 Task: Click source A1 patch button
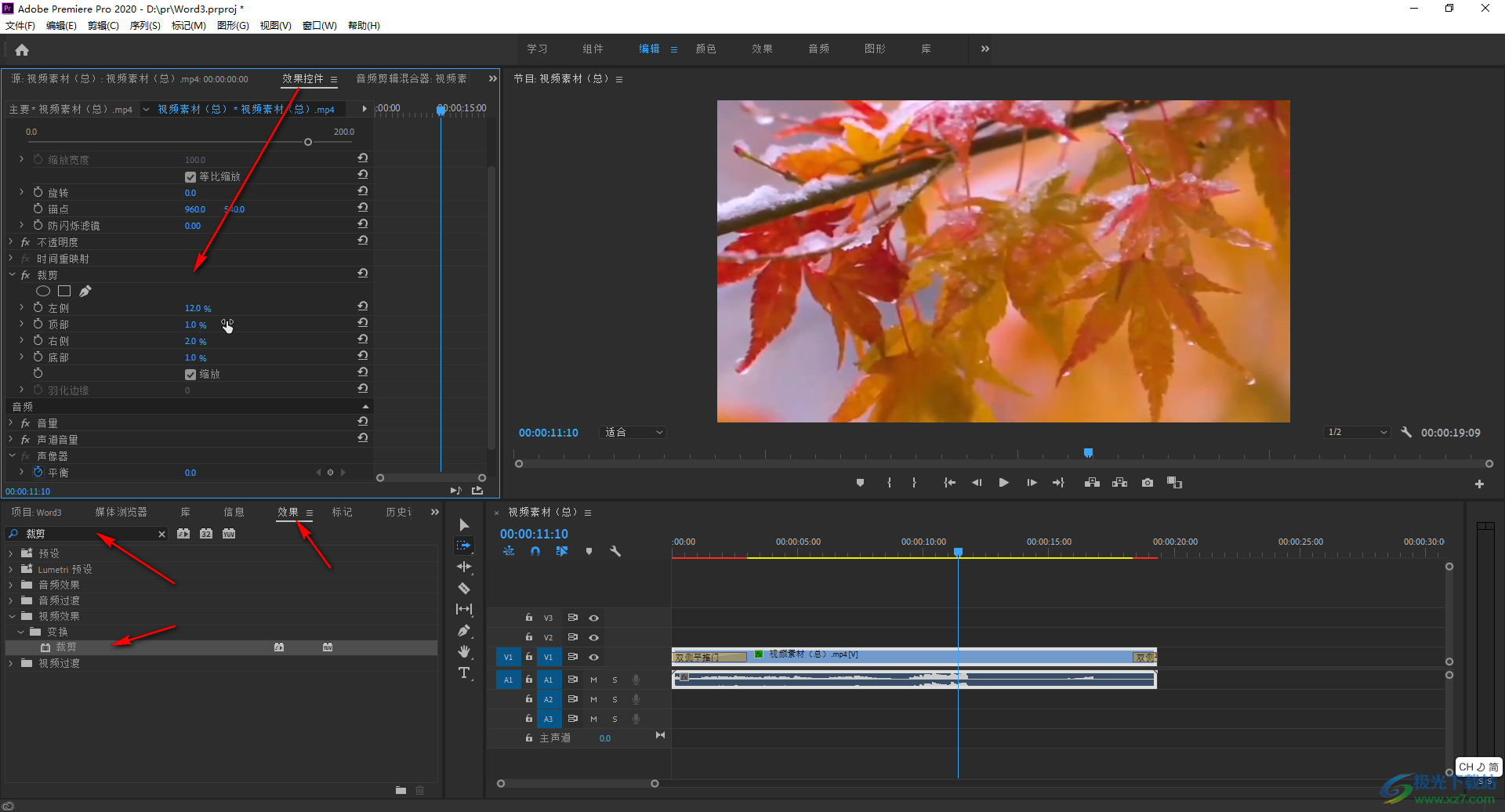point(508,680)
